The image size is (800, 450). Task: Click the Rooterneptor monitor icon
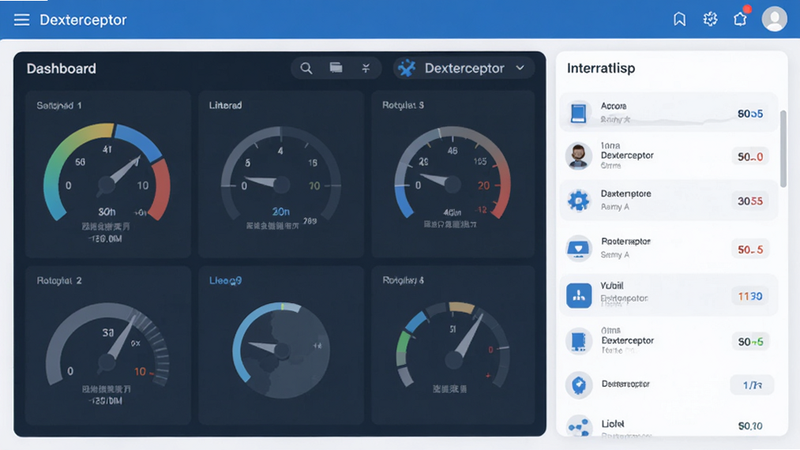tap(579, 248)
